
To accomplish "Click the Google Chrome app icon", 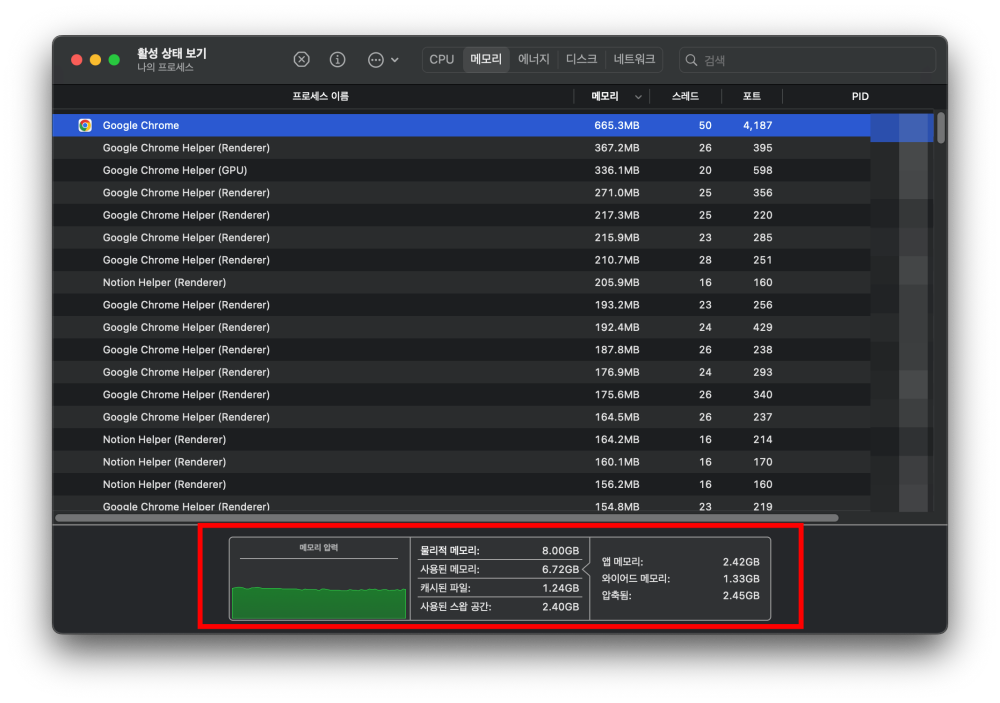I will click(85, 125).
